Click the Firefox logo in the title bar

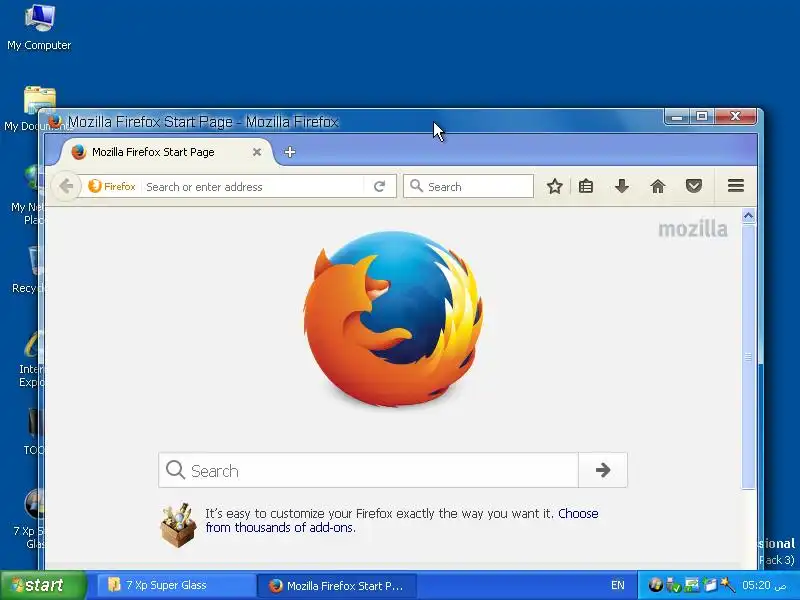point(55,121)
